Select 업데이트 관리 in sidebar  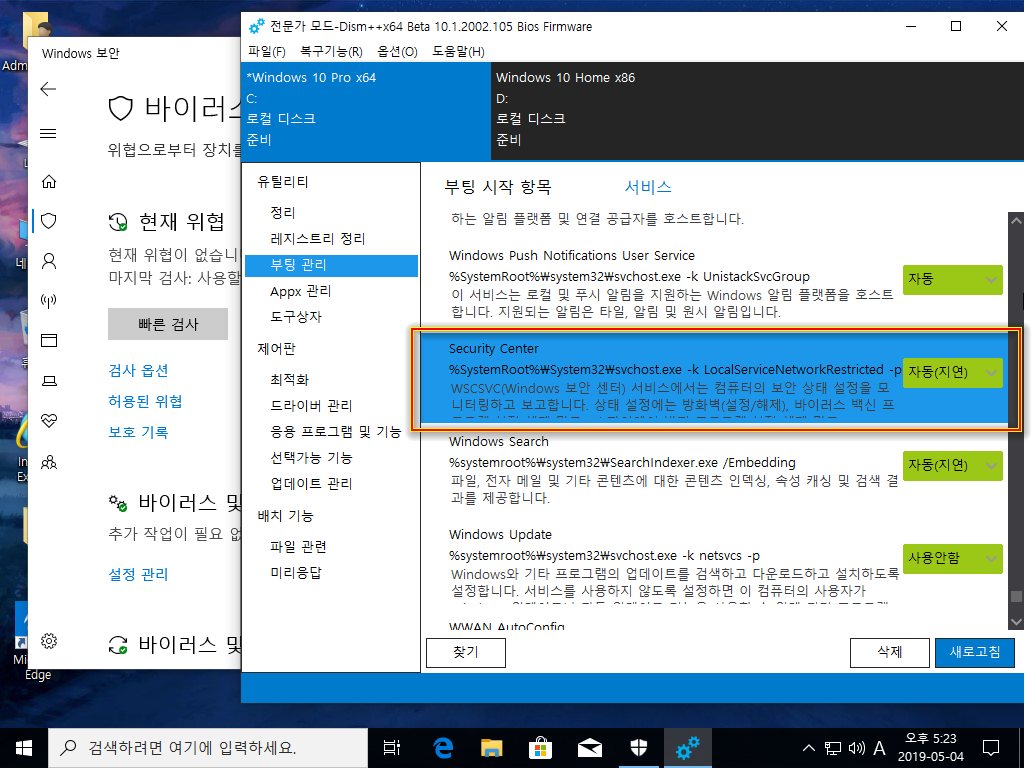click(311, 483)
